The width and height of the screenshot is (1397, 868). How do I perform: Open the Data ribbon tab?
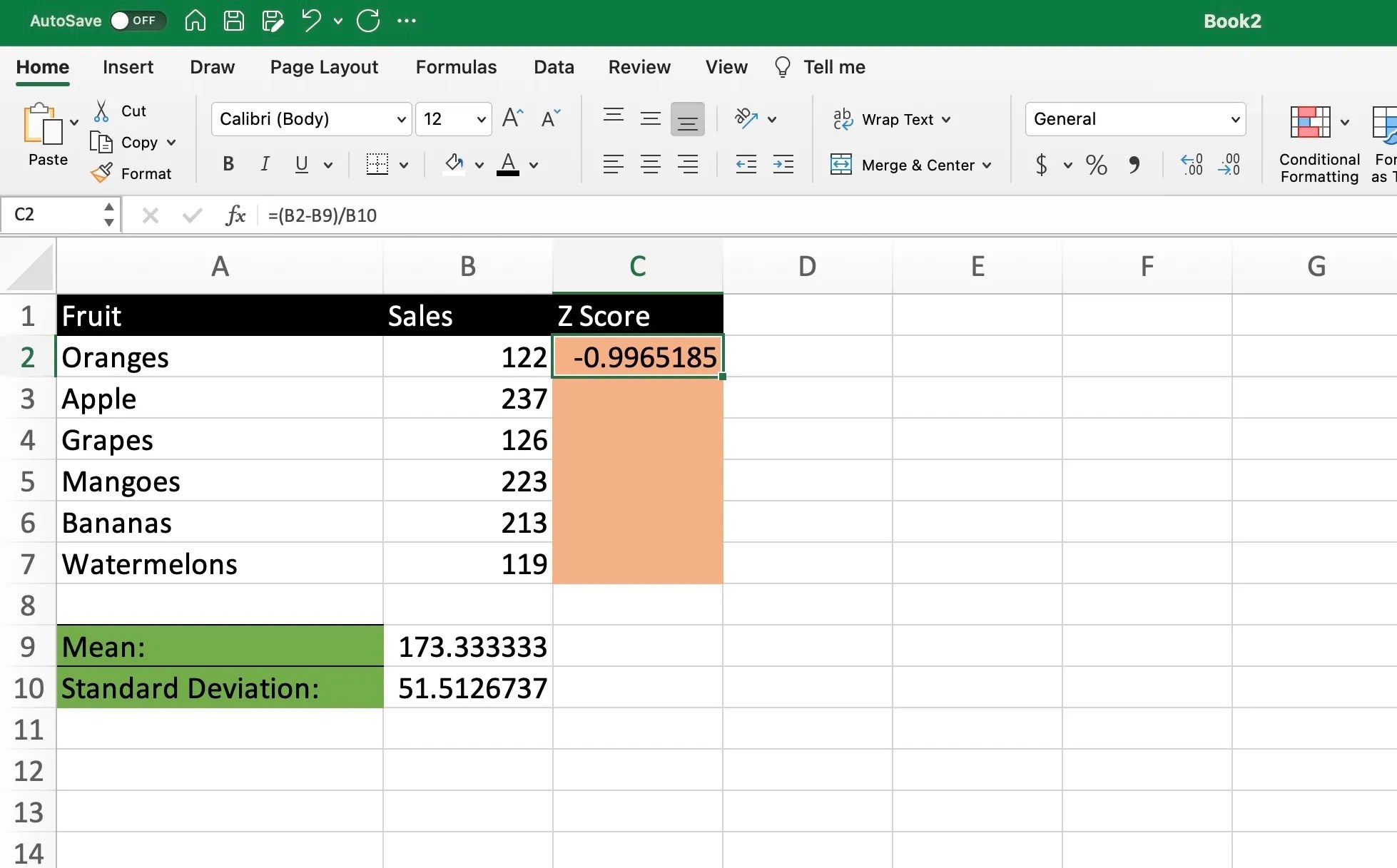click(x=554, y=66)
